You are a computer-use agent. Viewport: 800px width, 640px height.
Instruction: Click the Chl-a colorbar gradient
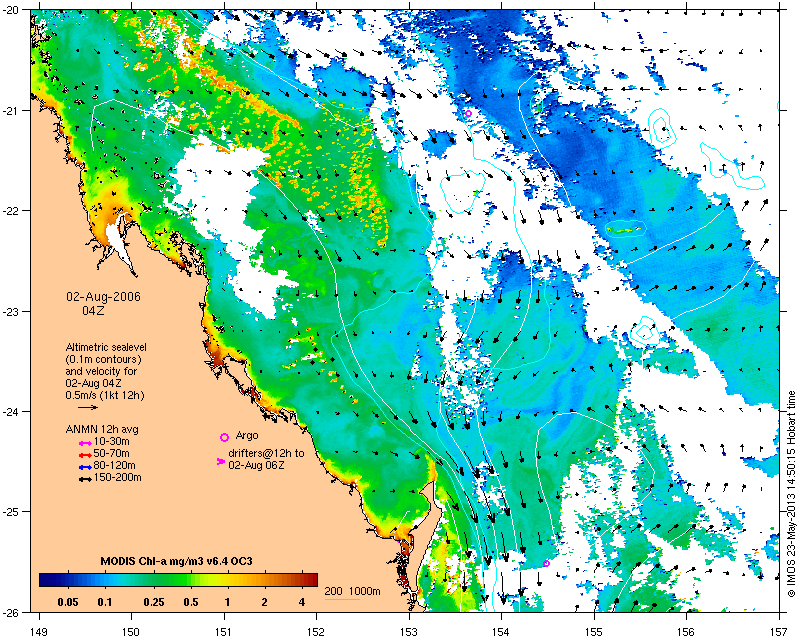click(x=179, y=580)
